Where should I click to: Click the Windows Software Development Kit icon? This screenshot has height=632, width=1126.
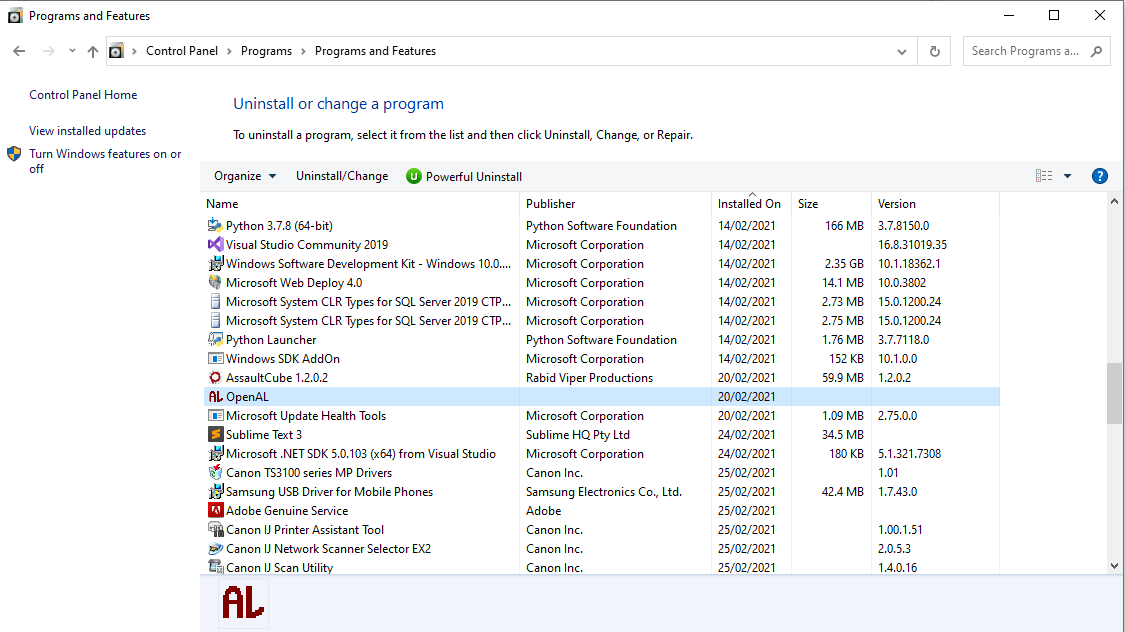tap(215, 264)
